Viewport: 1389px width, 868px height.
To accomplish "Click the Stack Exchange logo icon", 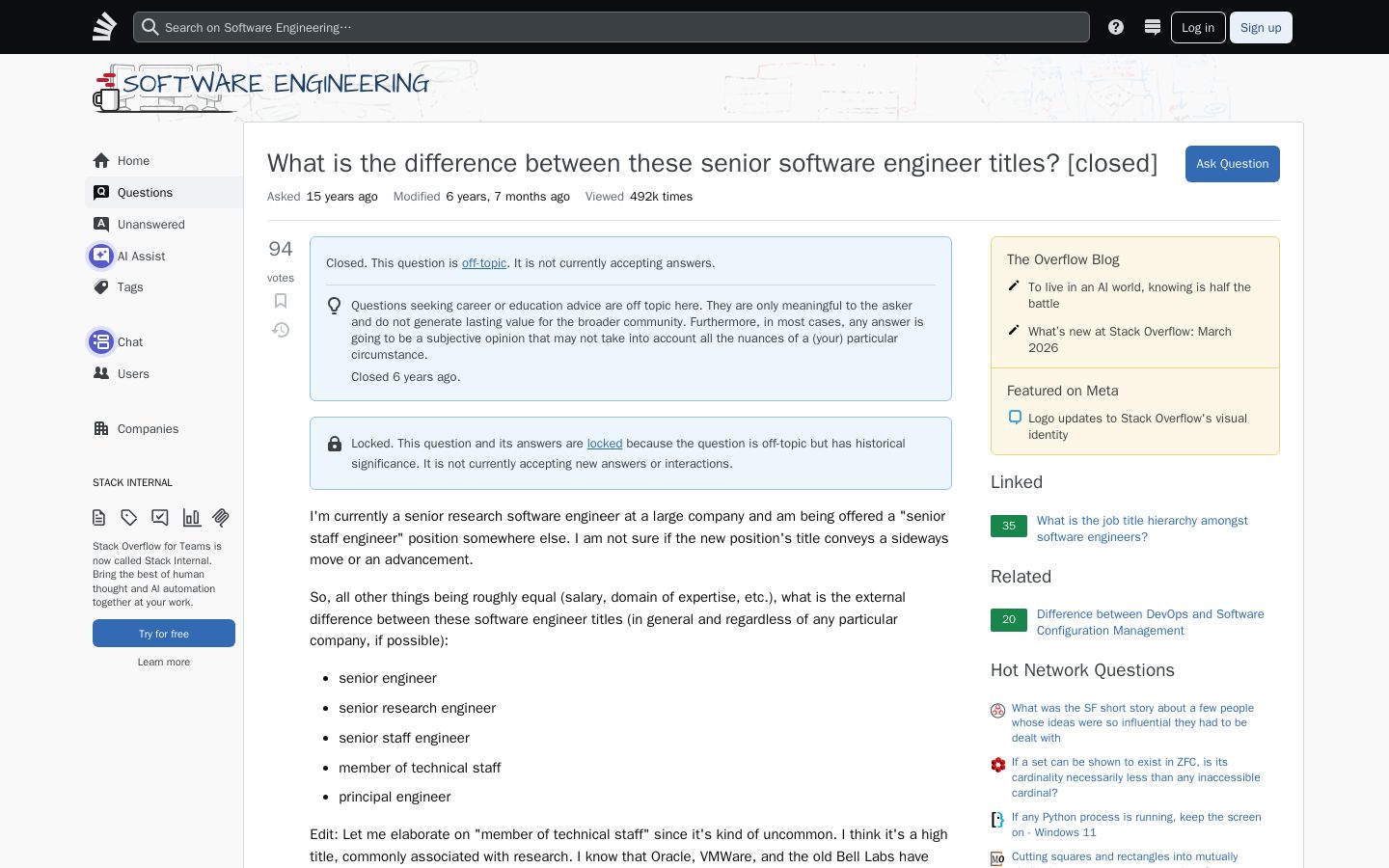I will click(104, 27).
